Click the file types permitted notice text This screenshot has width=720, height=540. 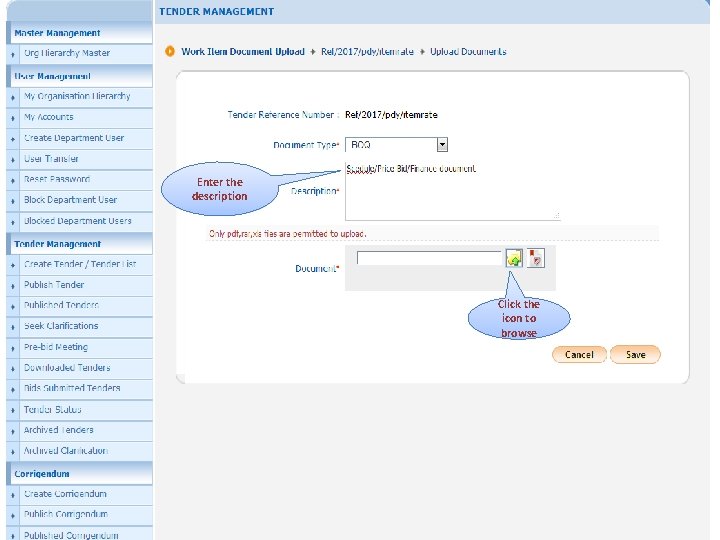pyautogui.click(x=287, y=234)
